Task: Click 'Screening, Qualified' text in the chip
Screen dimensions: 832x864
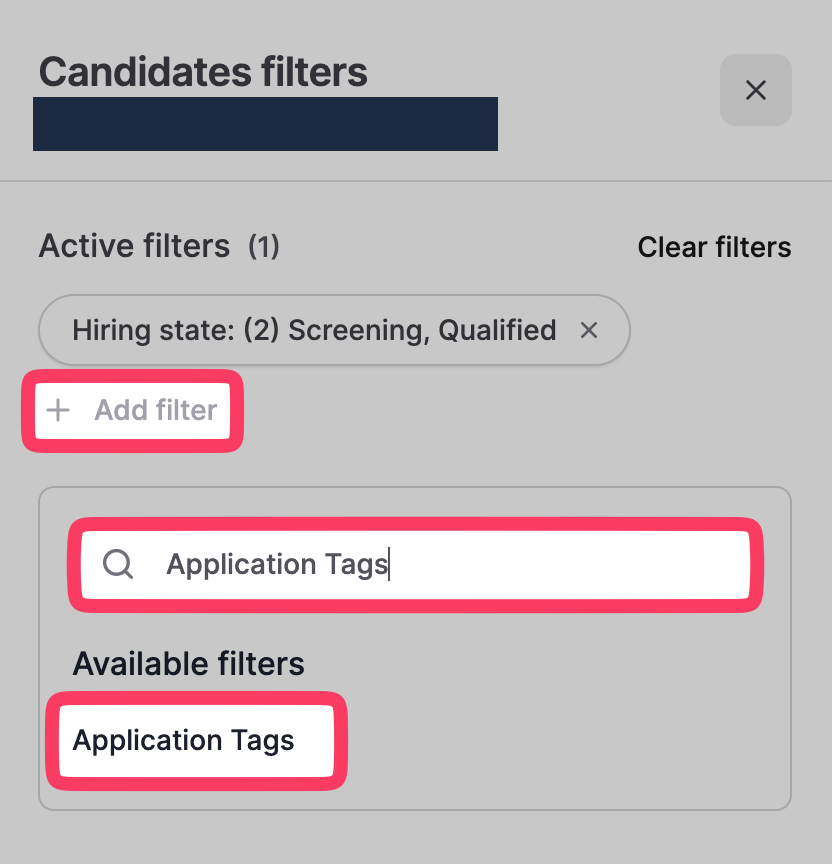Action: tap(422, 330)
